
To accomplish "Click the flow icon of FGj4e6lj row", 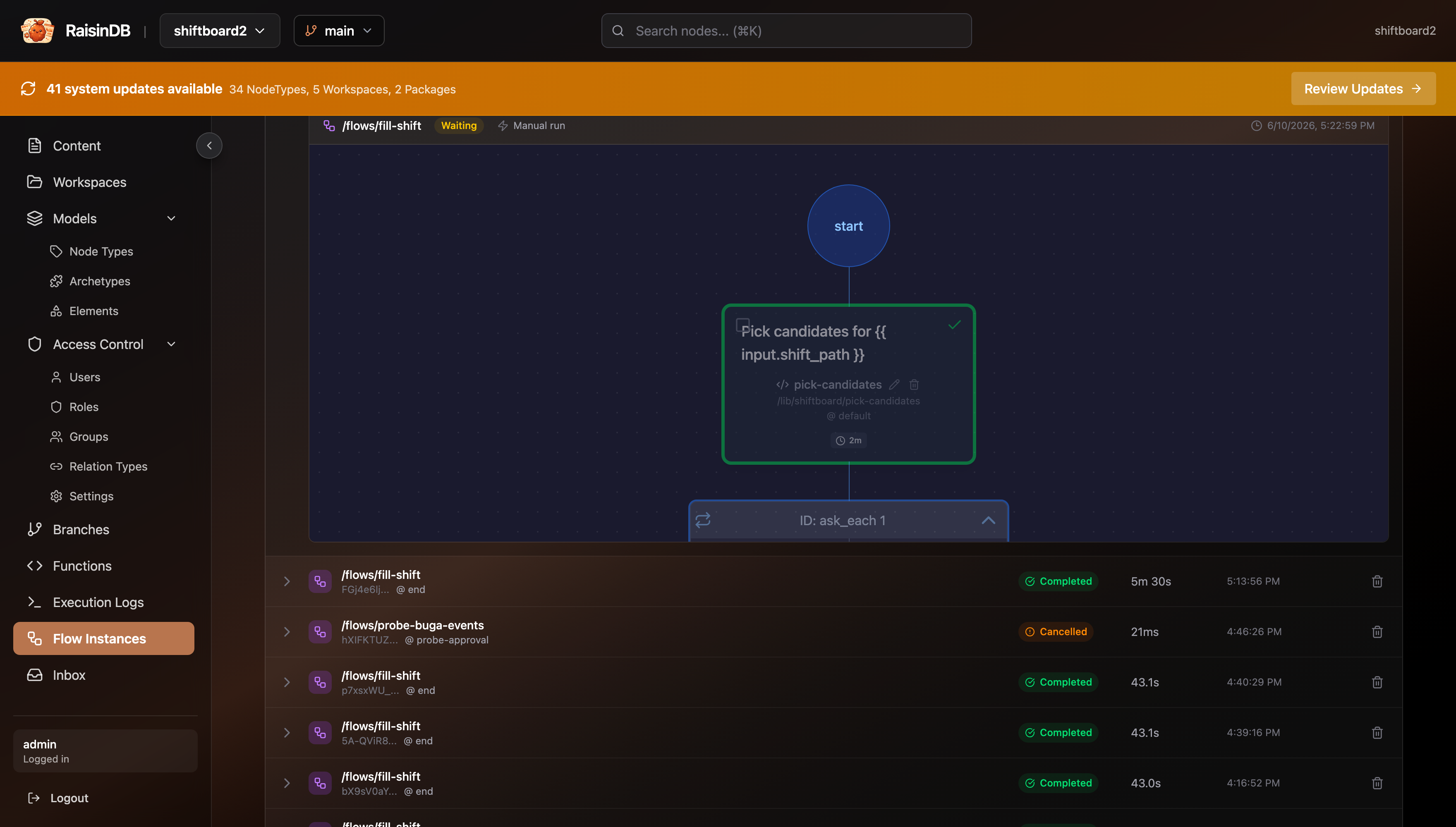I will tap(320, 581).
